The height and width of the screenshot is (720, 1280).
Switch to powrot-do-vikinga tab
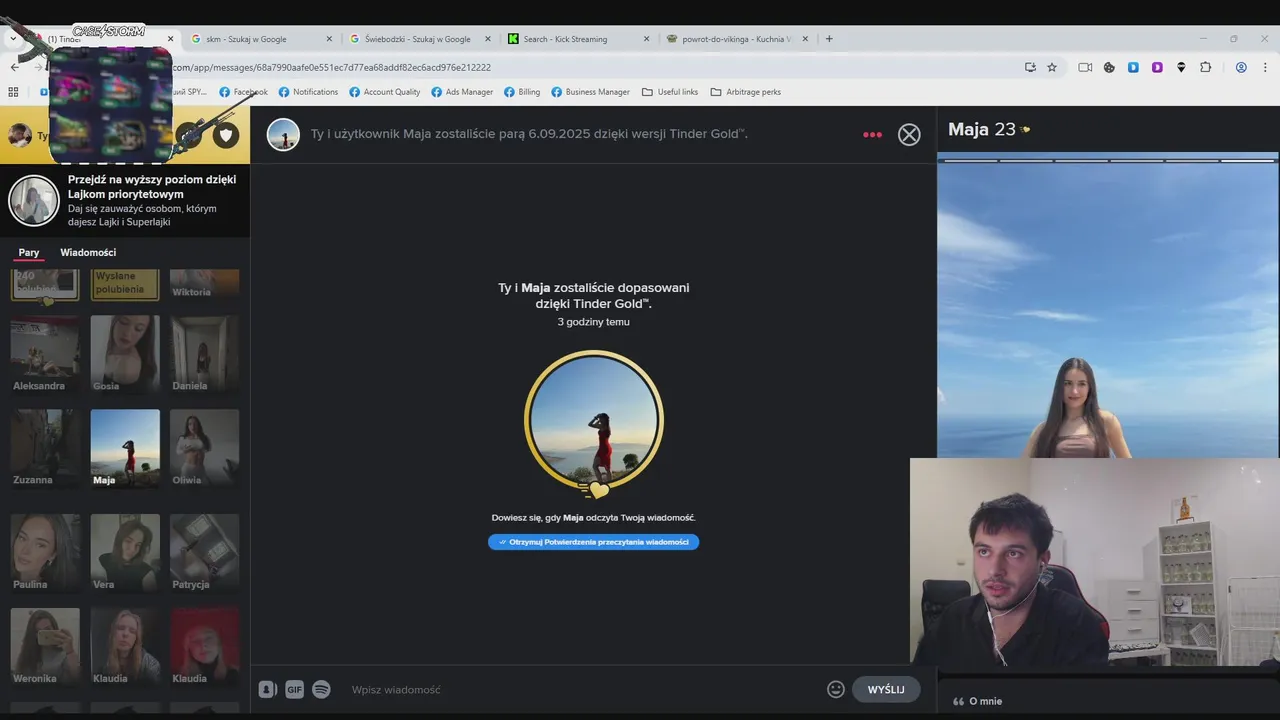coord(737,39)
